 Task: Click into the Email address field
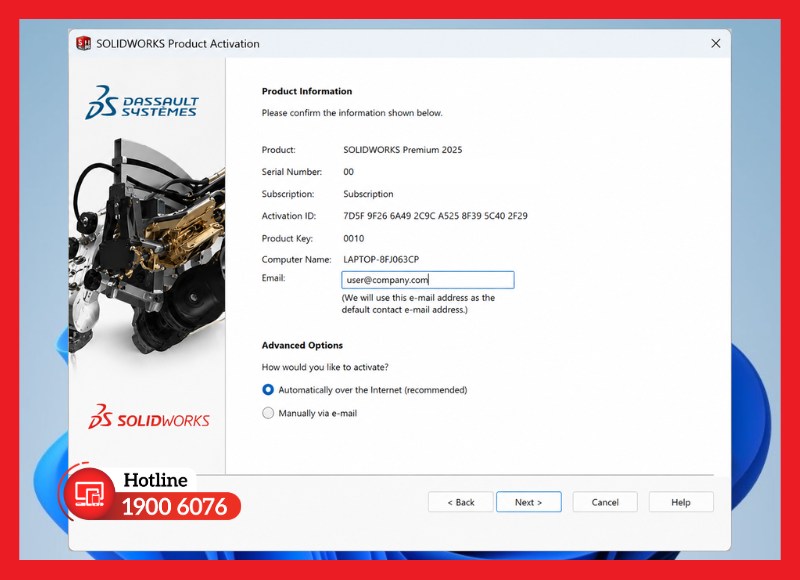[x=428, y=280]
